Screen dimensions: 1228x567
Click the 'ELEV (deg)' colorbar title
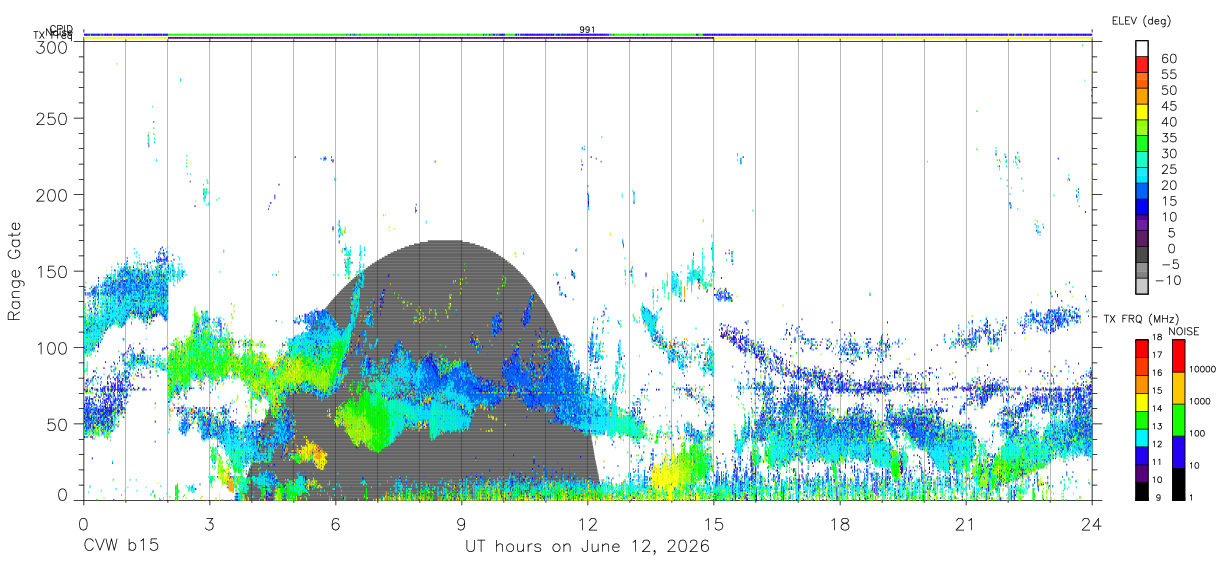pos(1140,20)
